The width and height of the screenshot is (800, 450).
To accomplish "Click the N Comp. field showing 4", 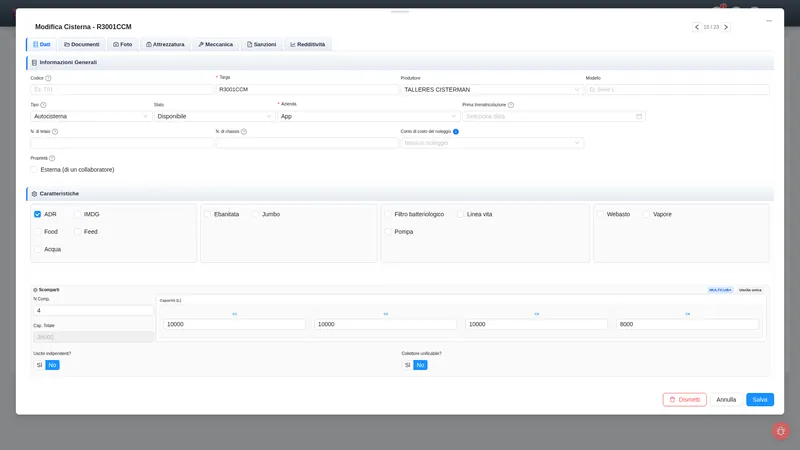I will pyautogui.click(x=93, y=310).
